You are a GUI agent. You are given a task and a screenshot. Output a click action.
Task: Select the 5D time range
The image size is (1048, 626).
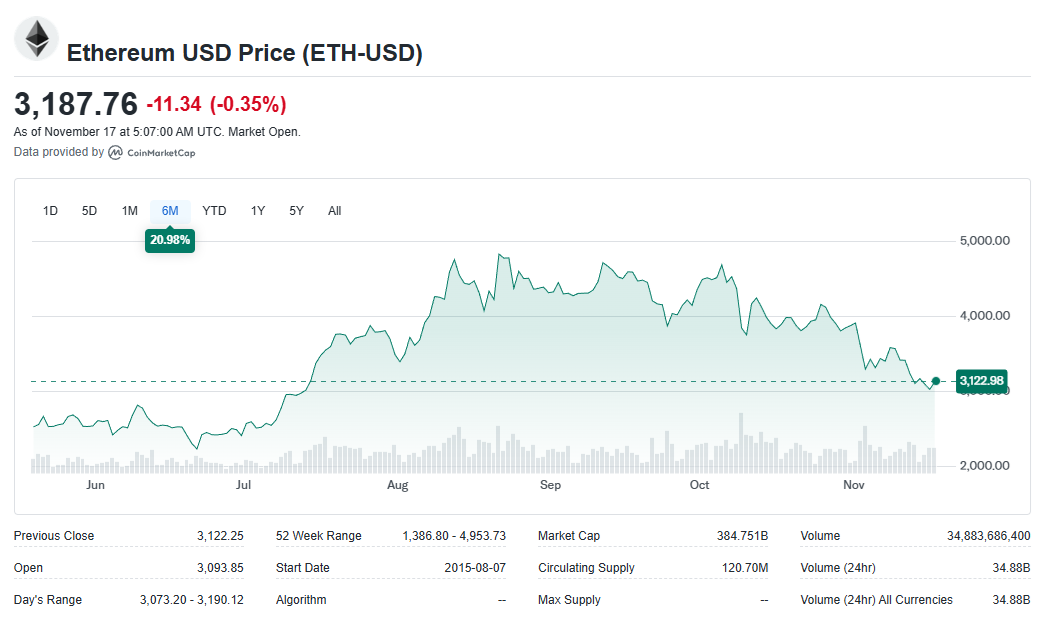tap(90, 211)
